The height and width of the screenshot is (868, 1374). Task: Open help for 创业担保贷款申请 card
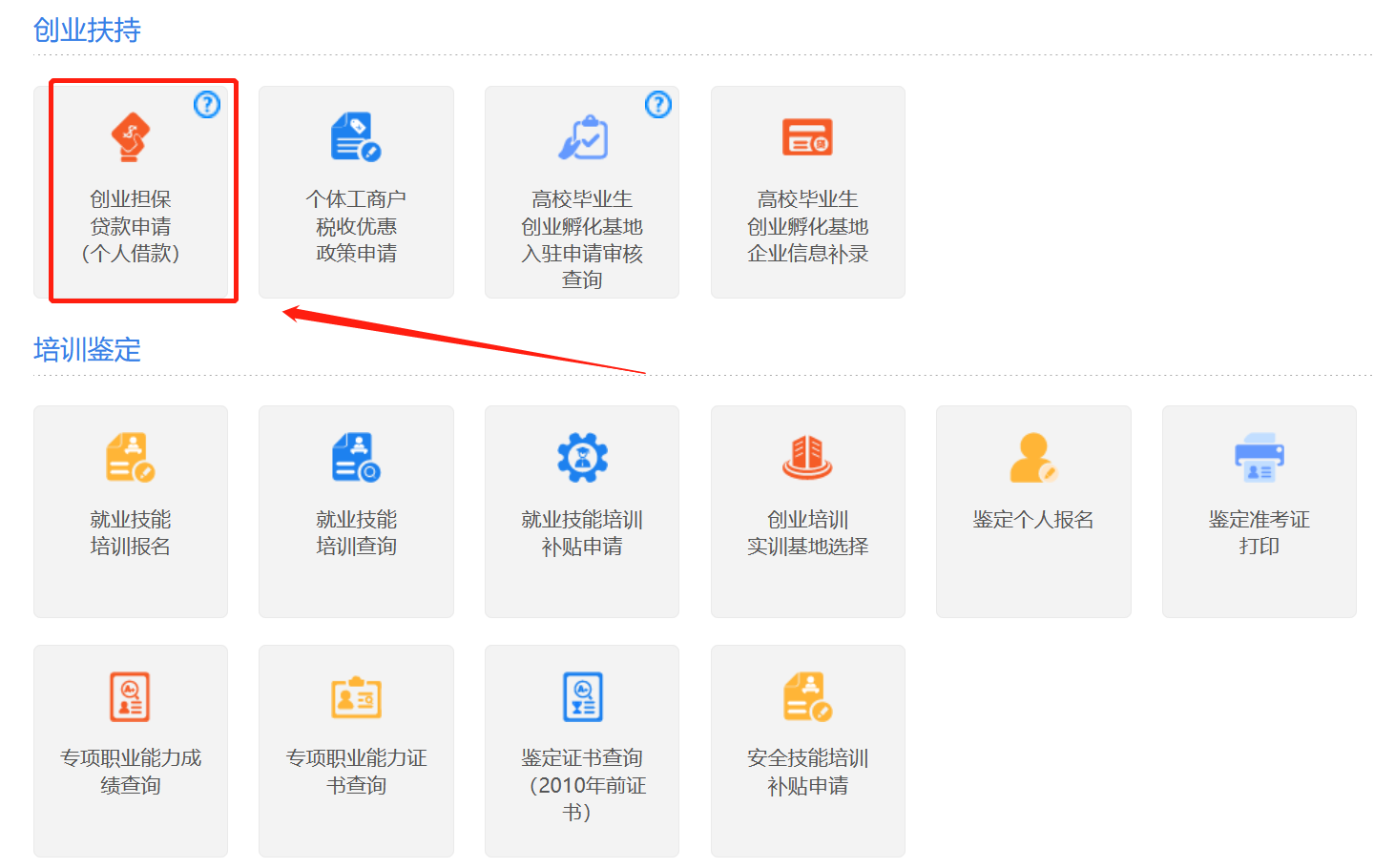pos(207,105)
